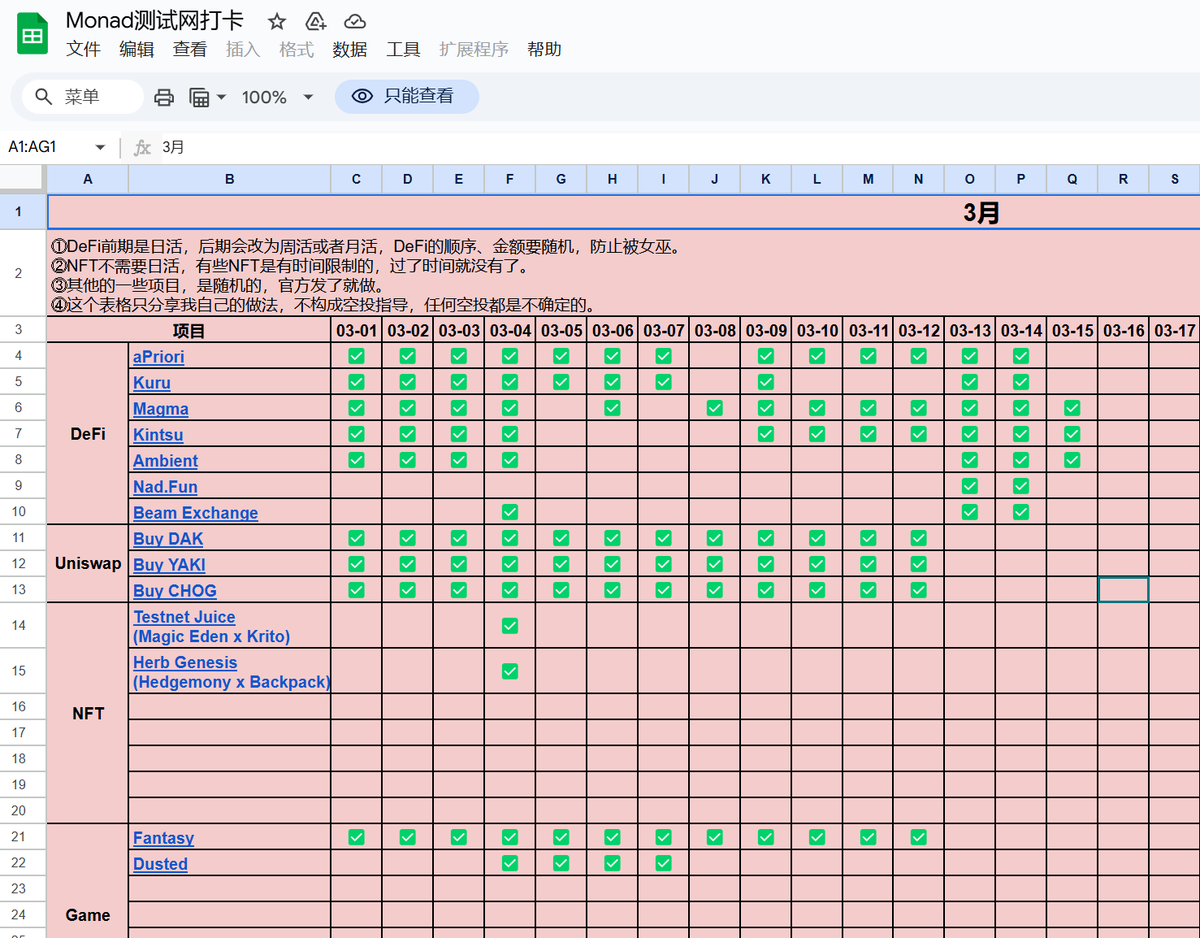1200x938 pixels.
Task: Open the Dusted link
Action: (160, 864)
